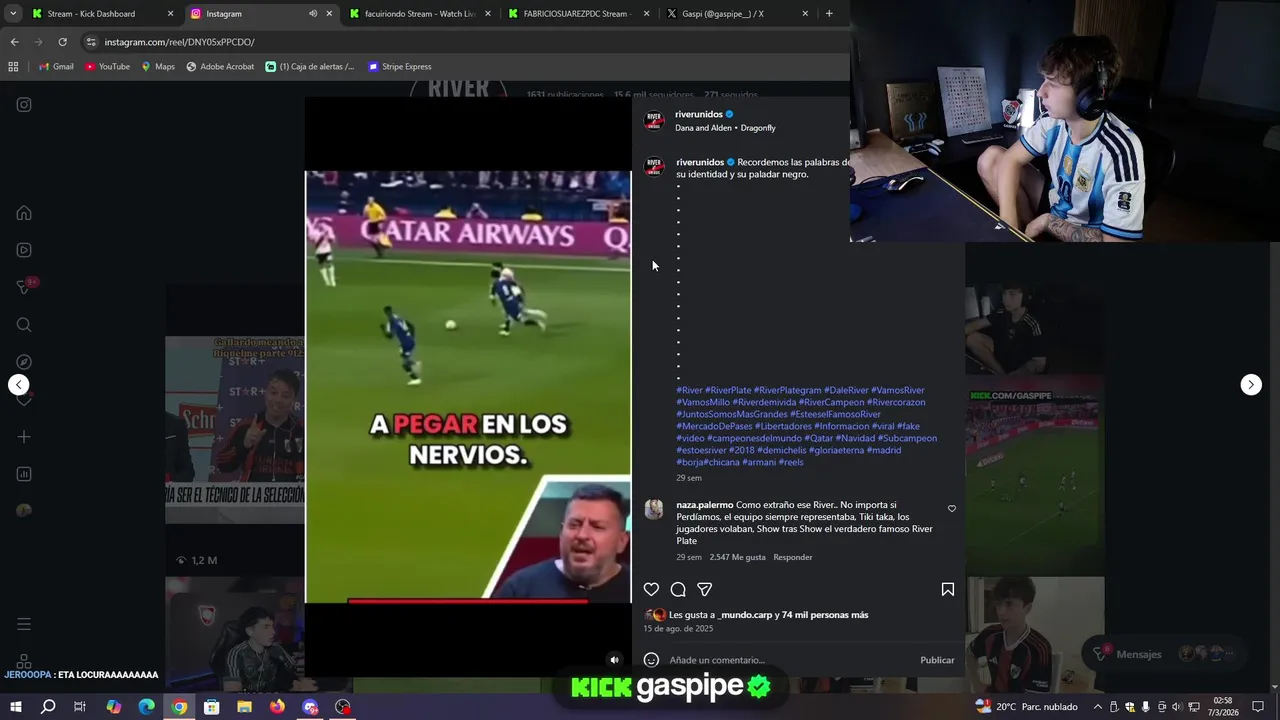Go back in Chrome browser
The image size is (1280, 720).
14,42
